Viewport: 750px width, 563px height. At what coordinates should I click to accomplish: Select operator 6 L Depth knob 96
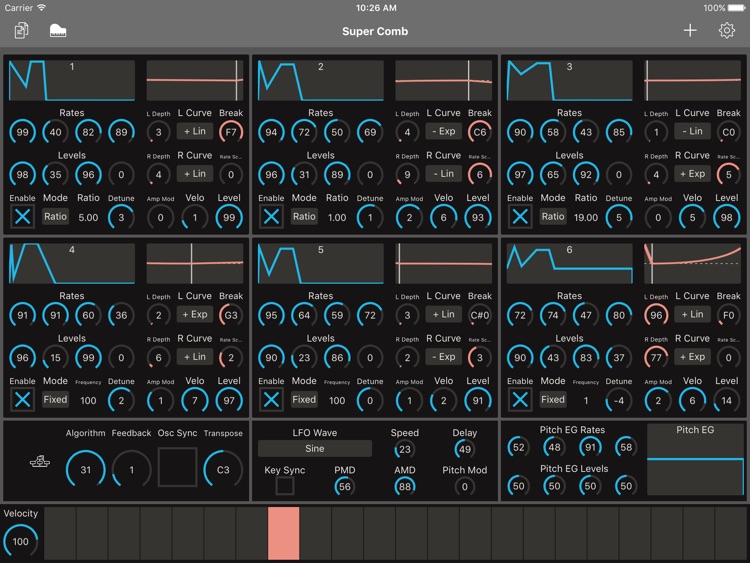point(656,315)
